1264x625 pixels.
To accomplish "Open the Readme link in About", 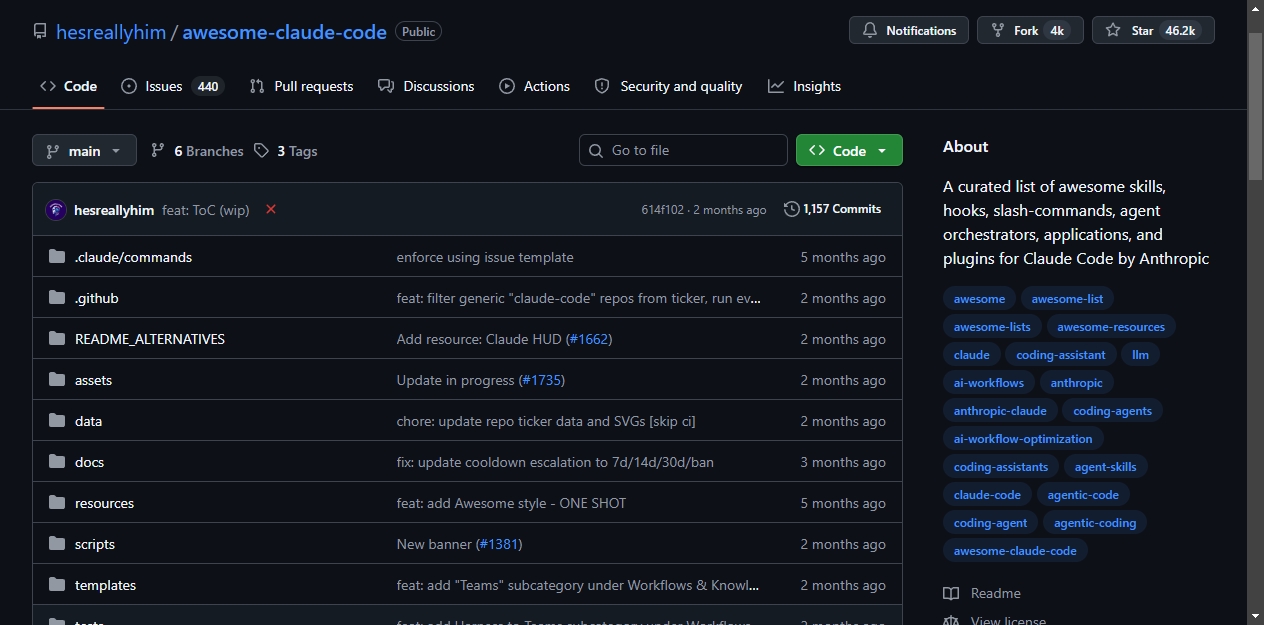I will [x=982, y=593].
